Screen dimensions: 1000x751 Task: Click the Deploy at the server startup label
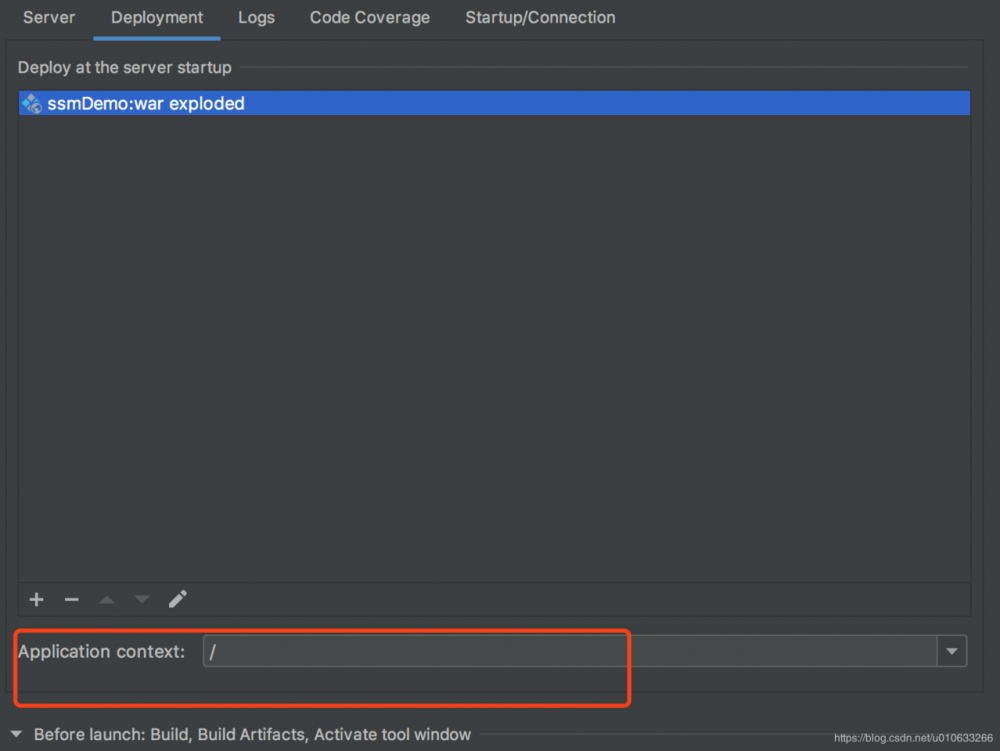[124, 67]
